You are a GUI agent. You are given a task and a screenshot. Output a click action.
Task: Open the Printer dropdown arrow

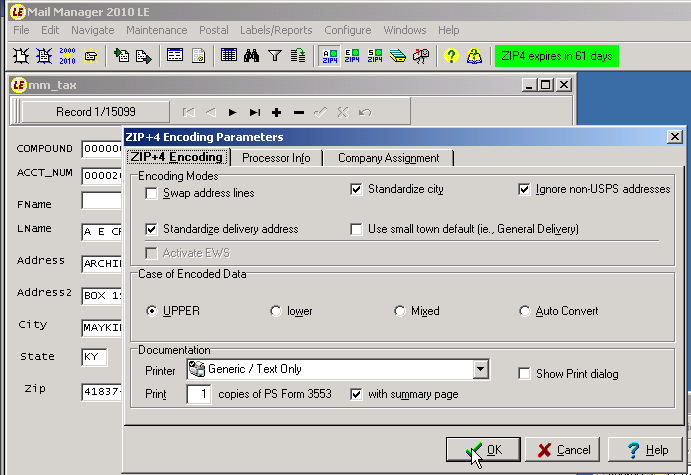tap(481, 369)
